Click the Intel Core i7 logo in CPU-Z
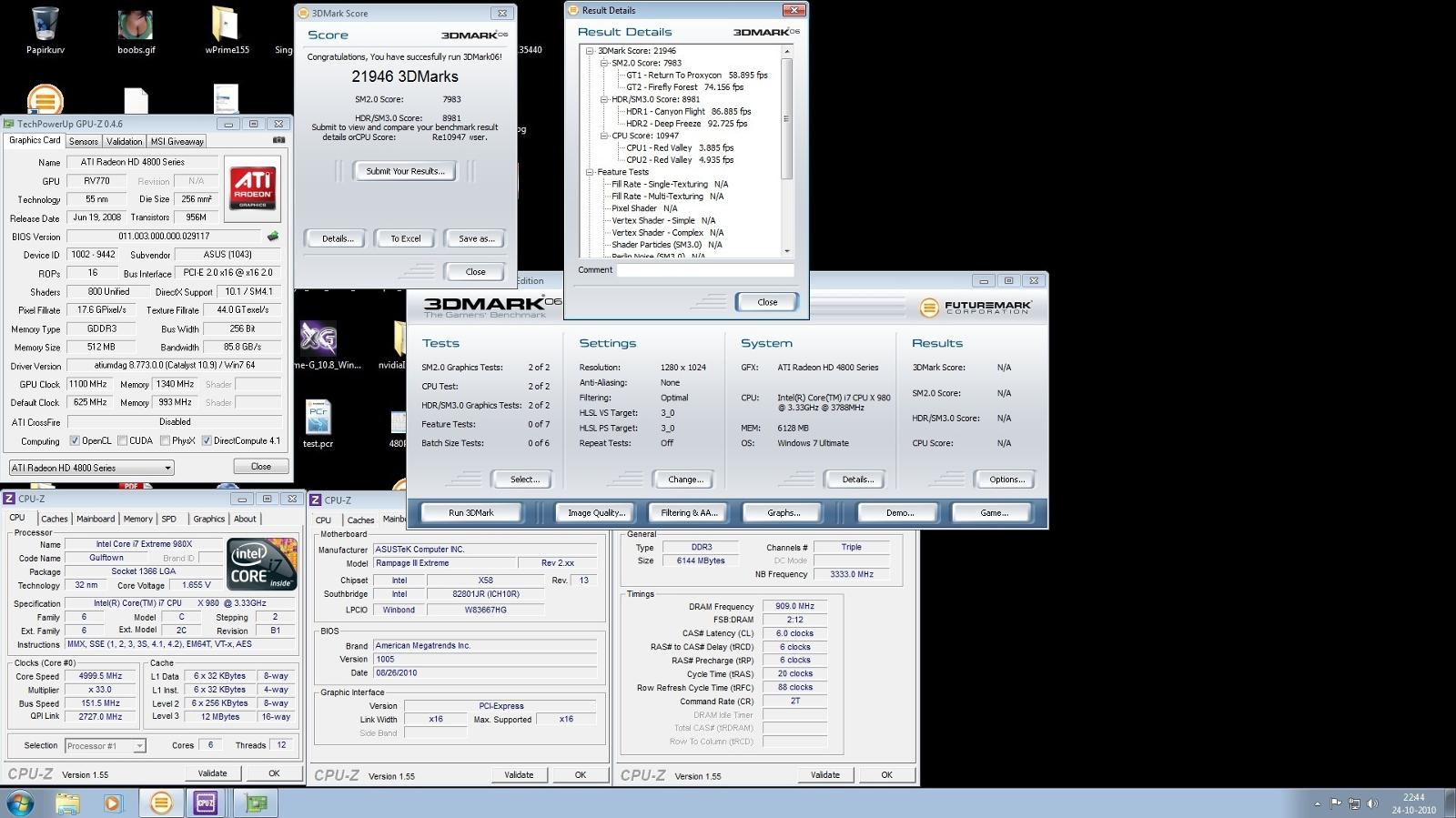The image size is (1456, 818). [x=262, y=564]
